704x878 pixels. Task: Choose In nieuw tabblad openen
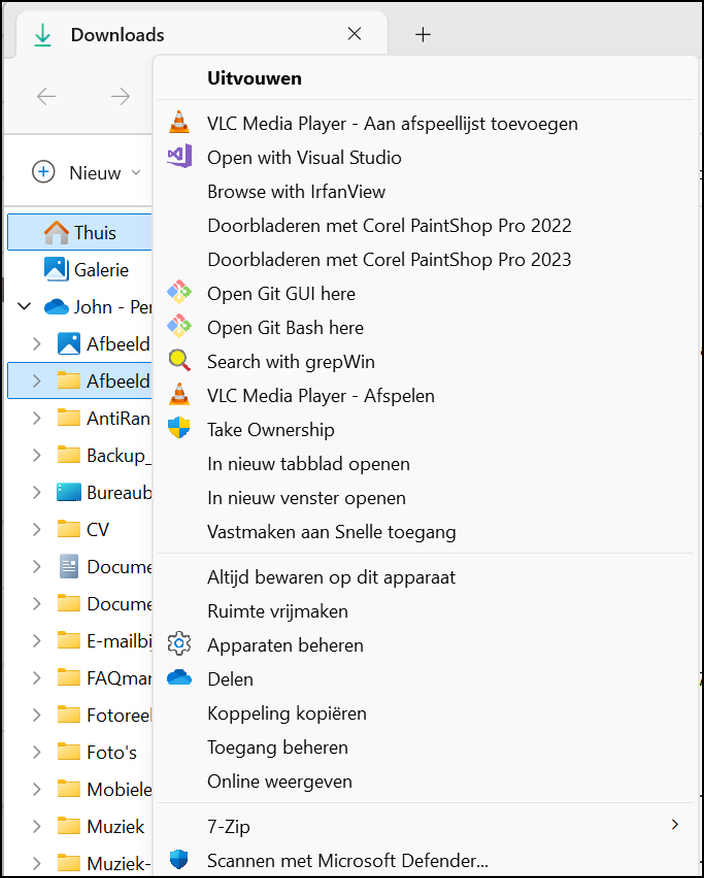coord(426,464)
